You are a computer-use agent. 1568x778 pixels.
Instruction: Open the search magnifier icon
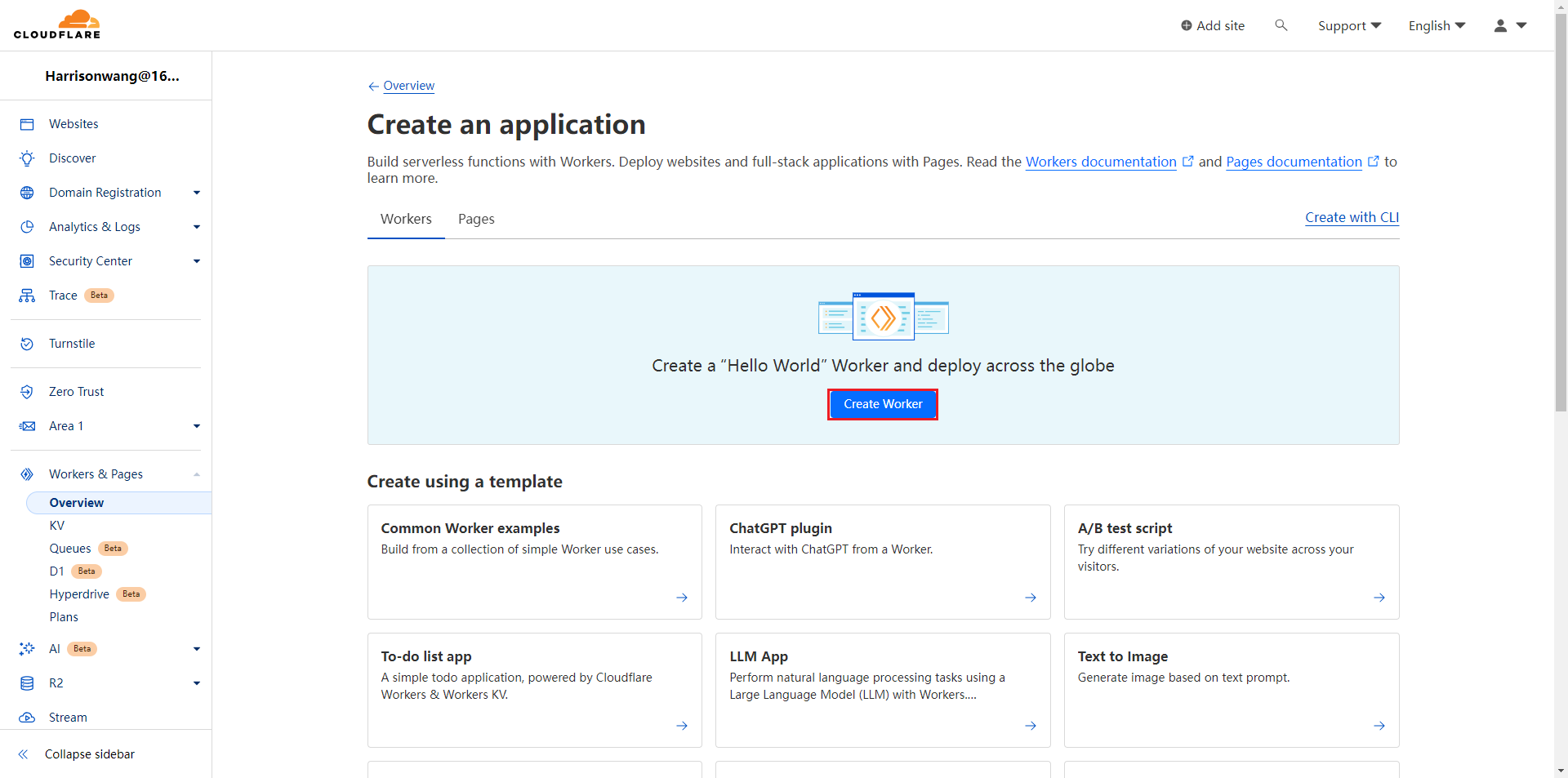(1281, 25)
